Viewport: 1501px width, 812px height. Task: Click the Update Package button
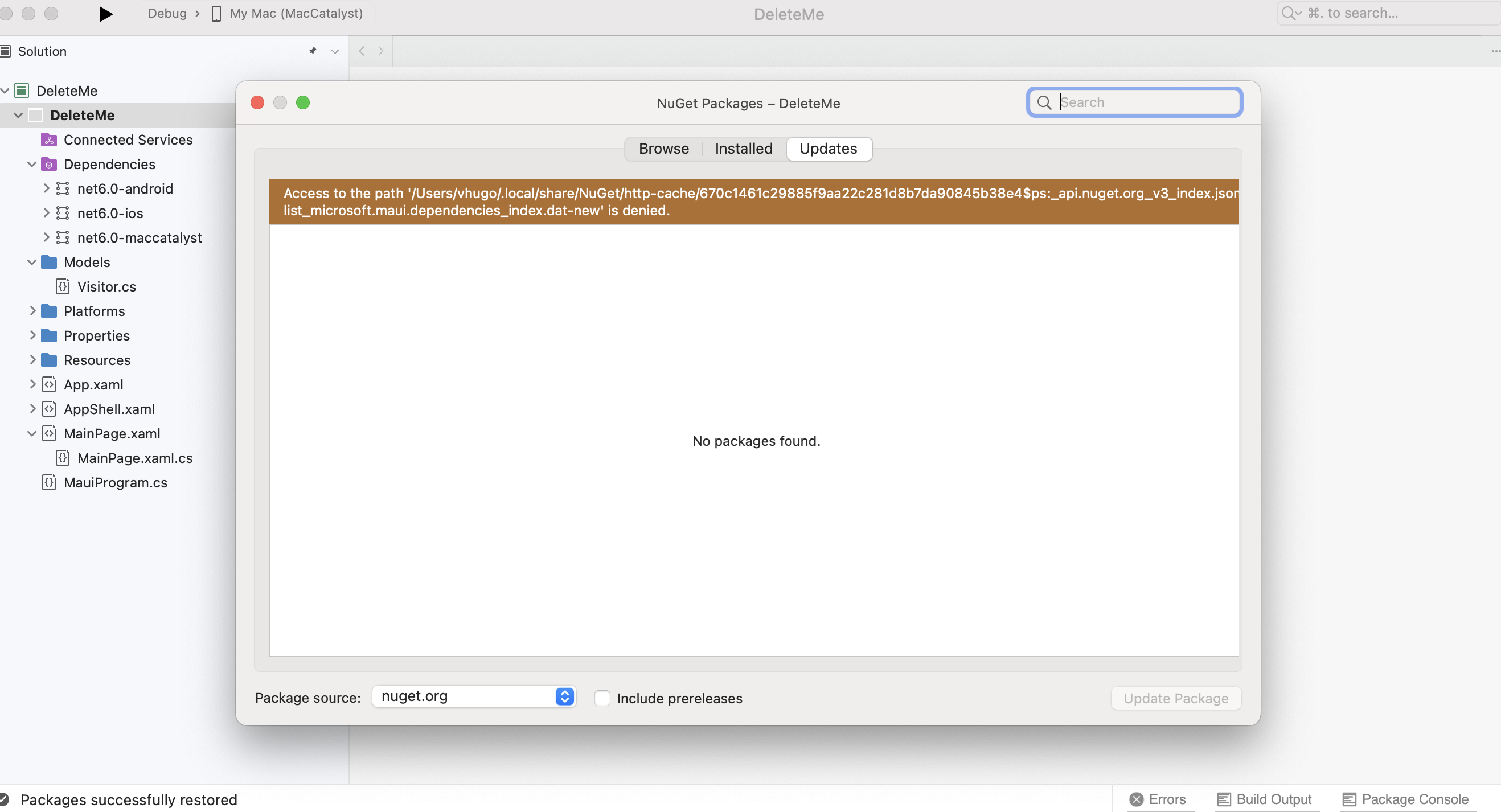1175,698
